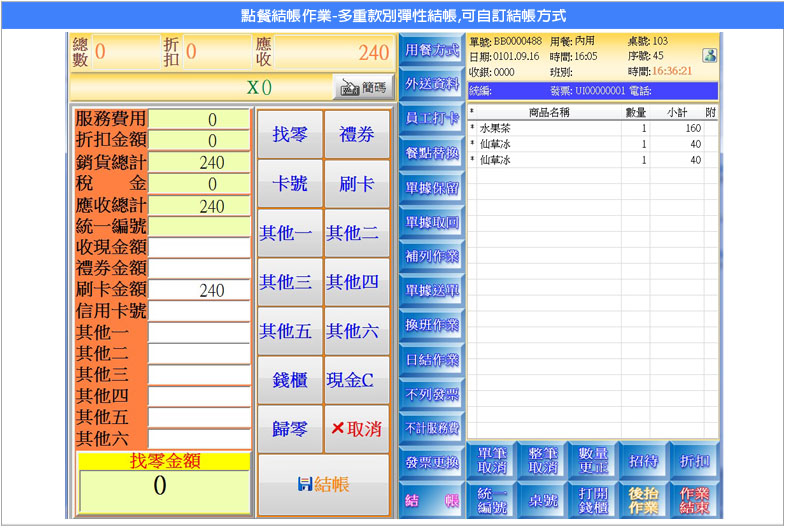Click the 錢櫃 button on the keypad
786x529 pixels.
(x=290, y=380)
